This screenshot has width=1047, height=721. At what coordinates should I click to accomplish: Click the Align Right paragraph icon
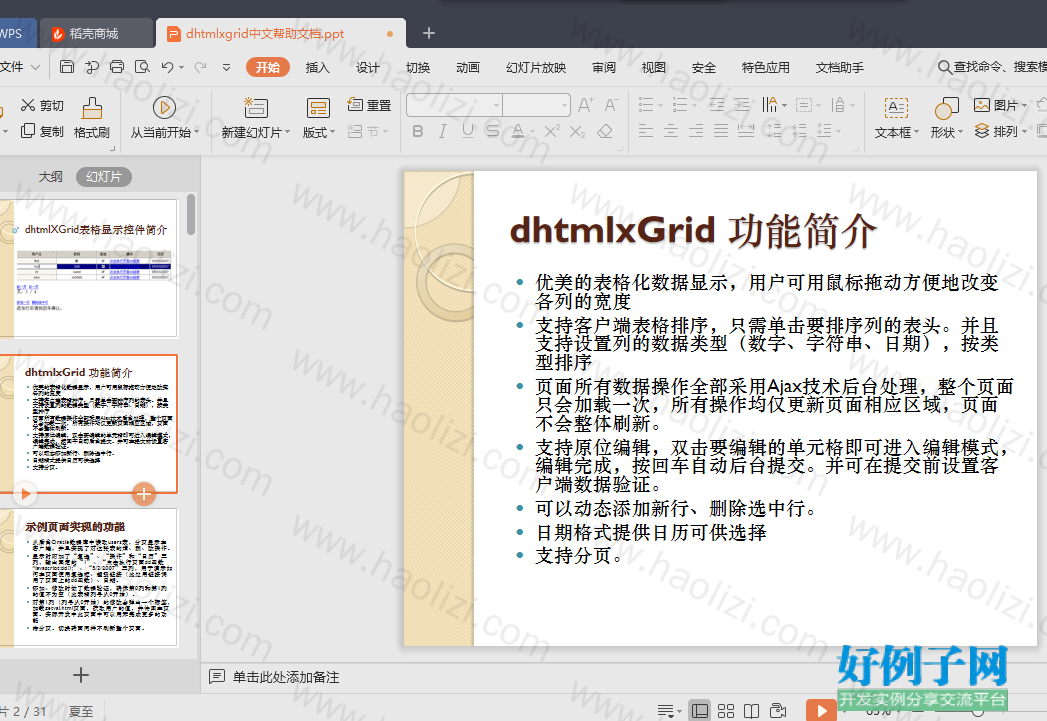tap(696, 131)
